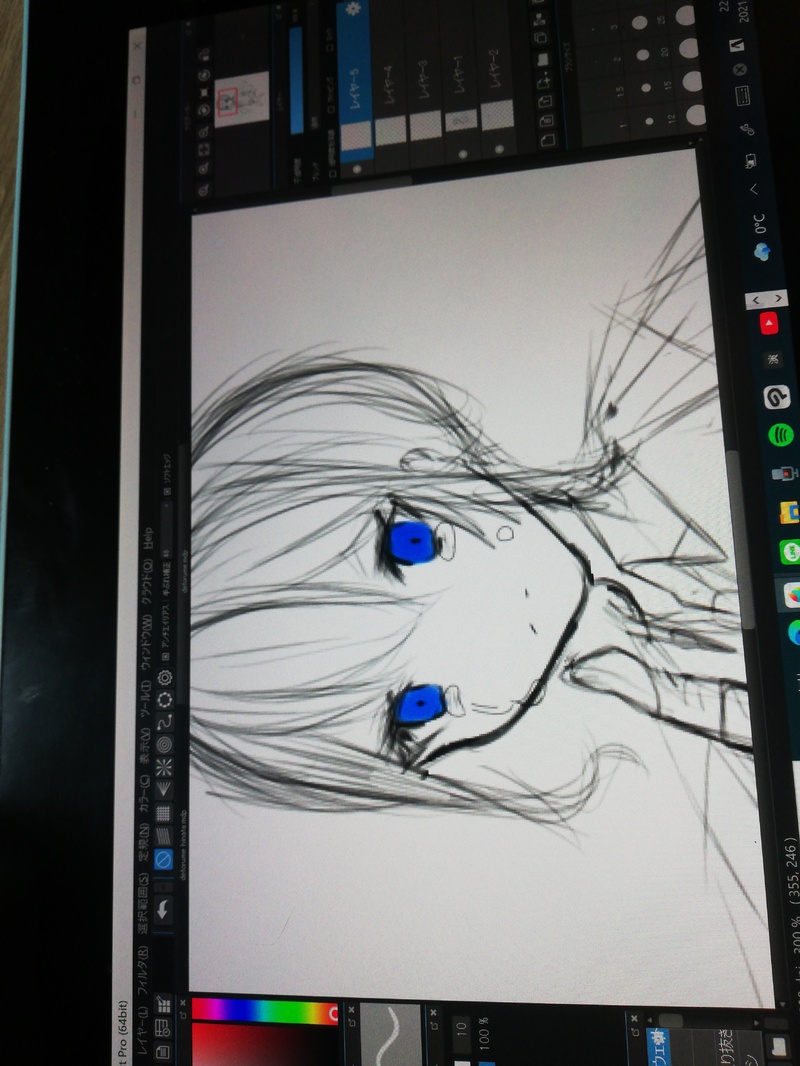Toggle visibility of レイヤー5
The width and height of the screenshot is (800, 1066).
point(358,169)
